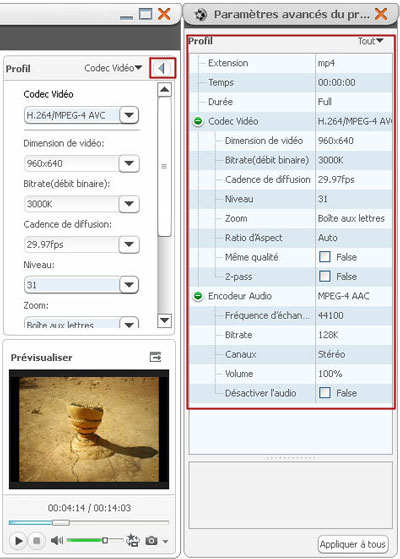
Task: Select the Durée Full row
Action: [x=291, y=102]
